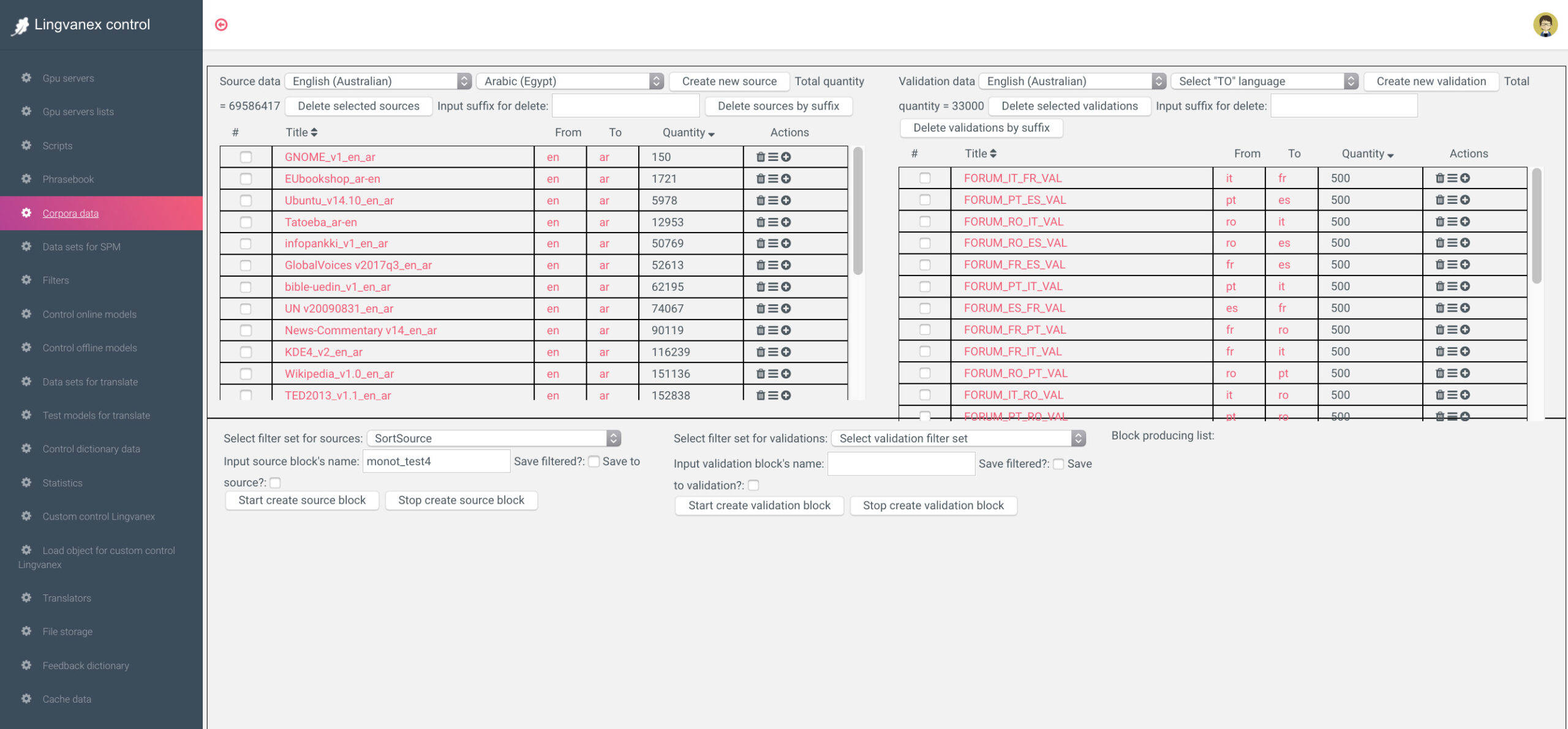Image resolution: width=1568 pixels, height=729 pixels.
Task: Click the trash icon for GNOME_v1_en_ar
Action: click(760, 157)
